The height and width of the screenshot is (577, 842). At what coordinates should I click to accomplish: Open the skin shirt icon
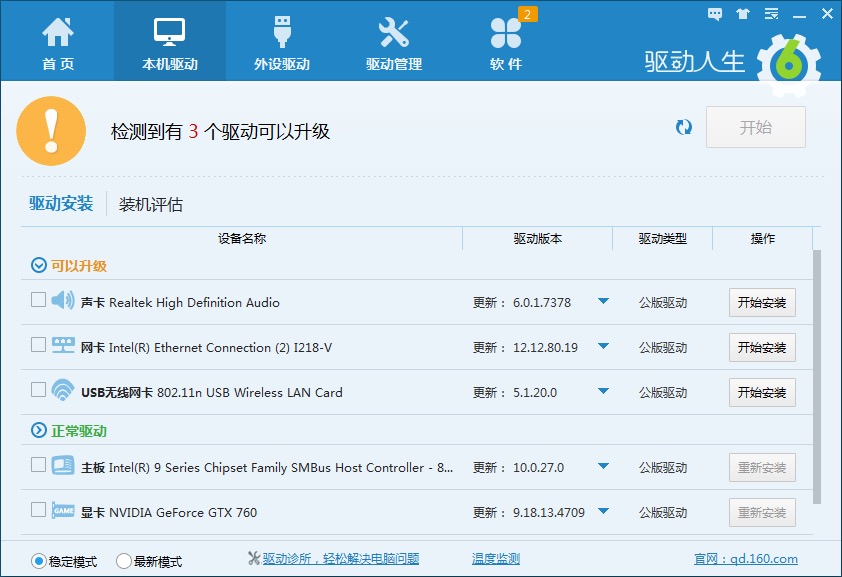tap(743, 14)
